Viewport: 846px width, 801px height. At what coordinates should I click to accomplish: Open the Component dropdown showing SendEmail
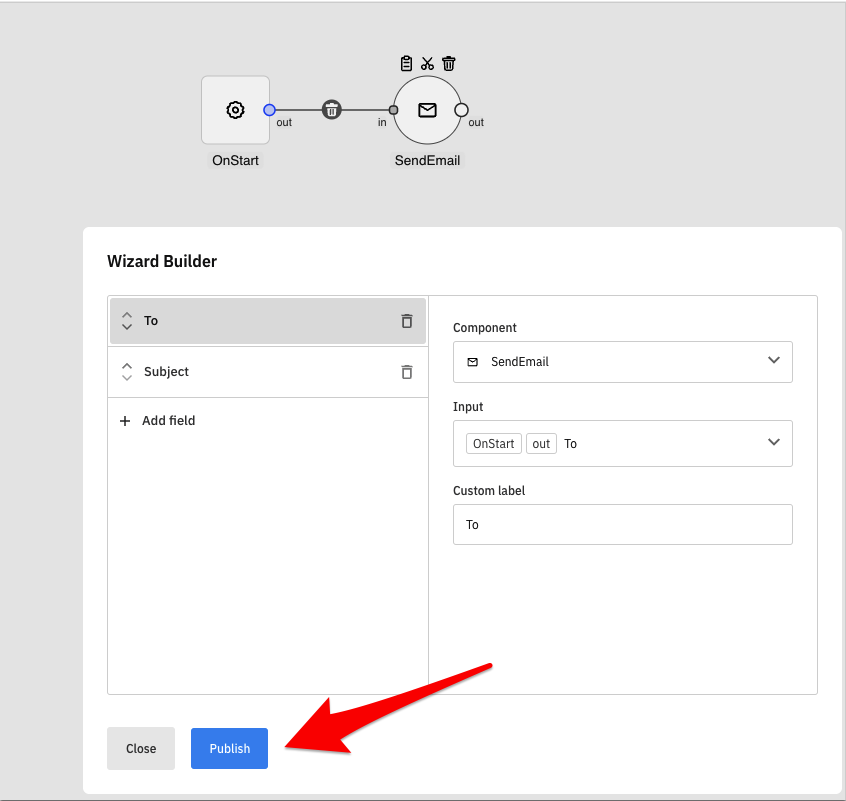[622, 362]
